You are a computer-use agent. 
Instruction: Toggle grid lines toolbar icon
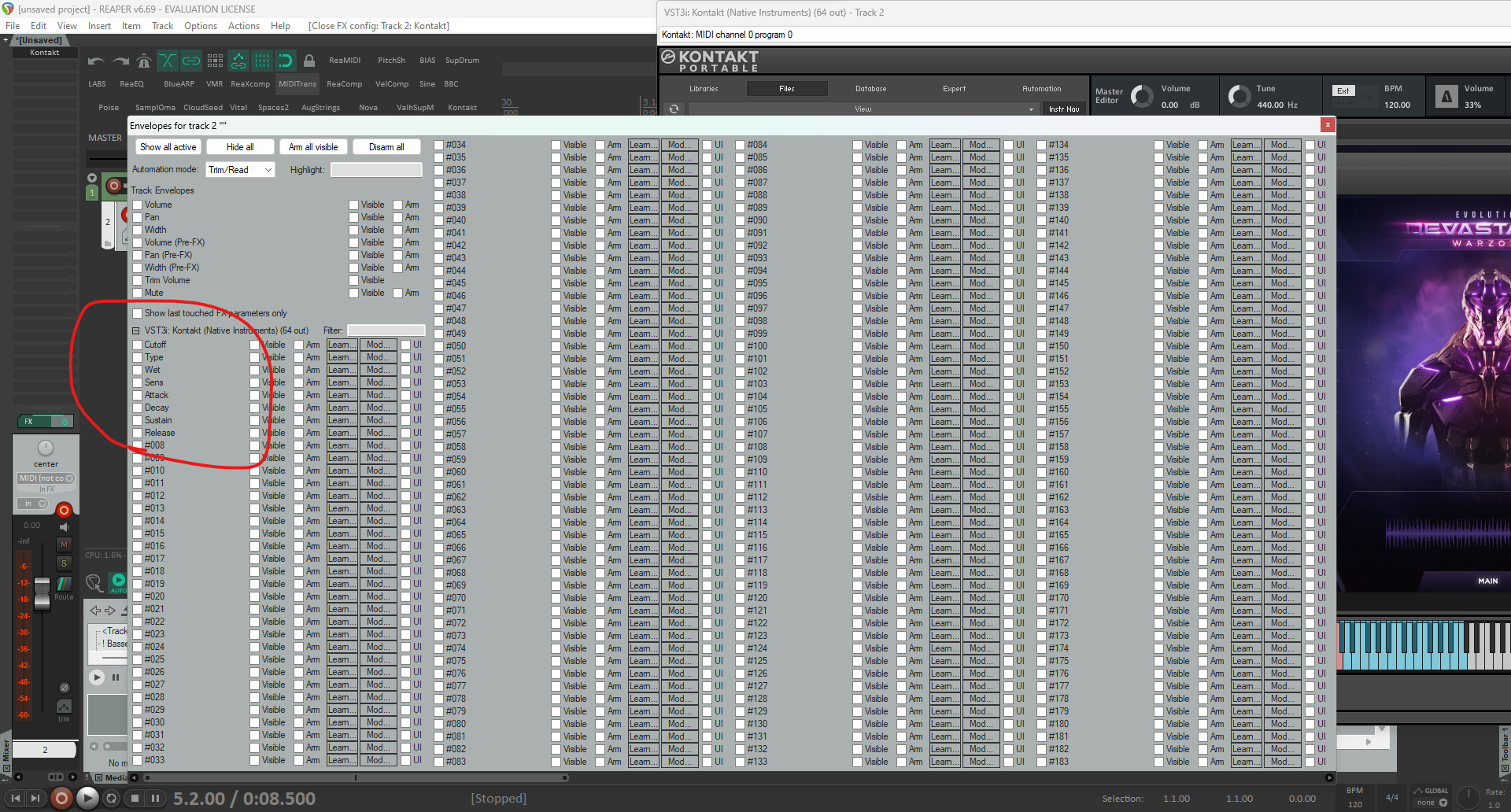(262, 61)
